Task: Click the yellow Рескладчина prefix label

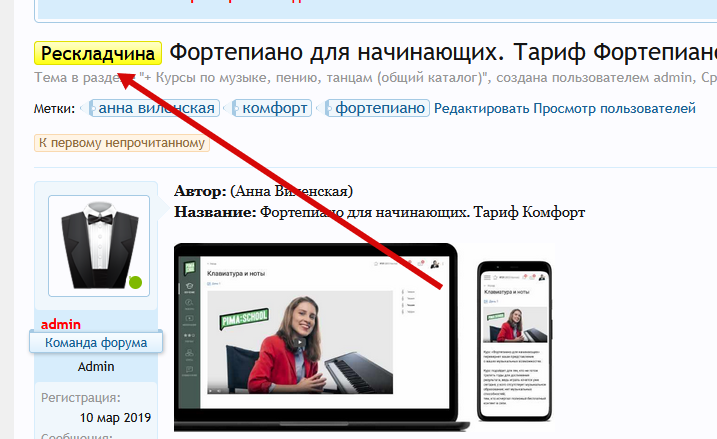Action: click(98, 53)
